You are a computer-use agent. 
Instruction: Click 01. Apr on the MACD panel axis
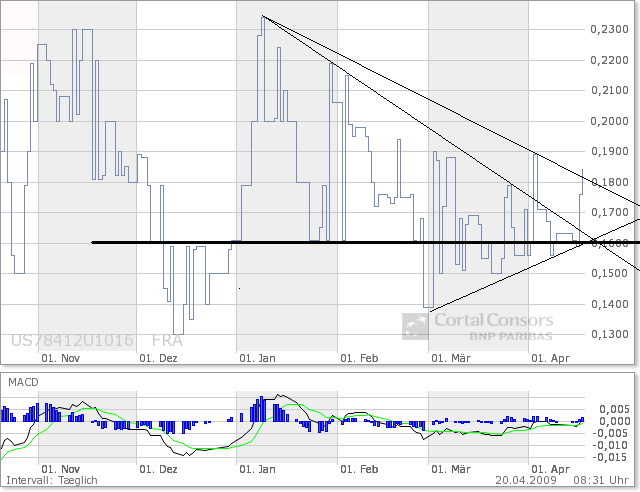pos(551,468)
